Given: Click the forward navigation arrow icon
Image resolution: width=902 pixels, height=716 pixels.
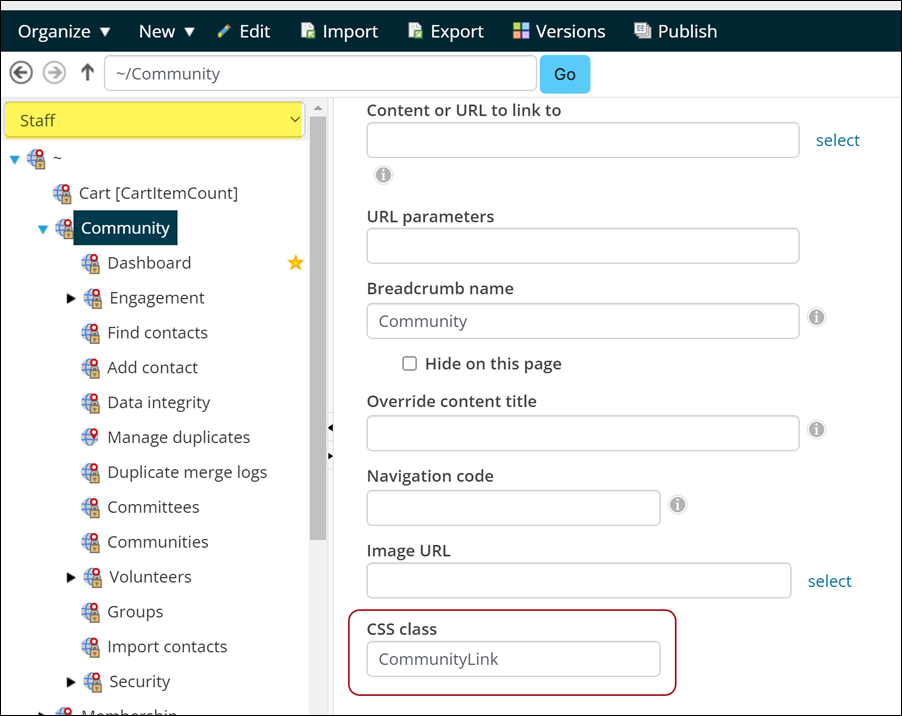Looking at the screenshot, I should coord(55,73).
